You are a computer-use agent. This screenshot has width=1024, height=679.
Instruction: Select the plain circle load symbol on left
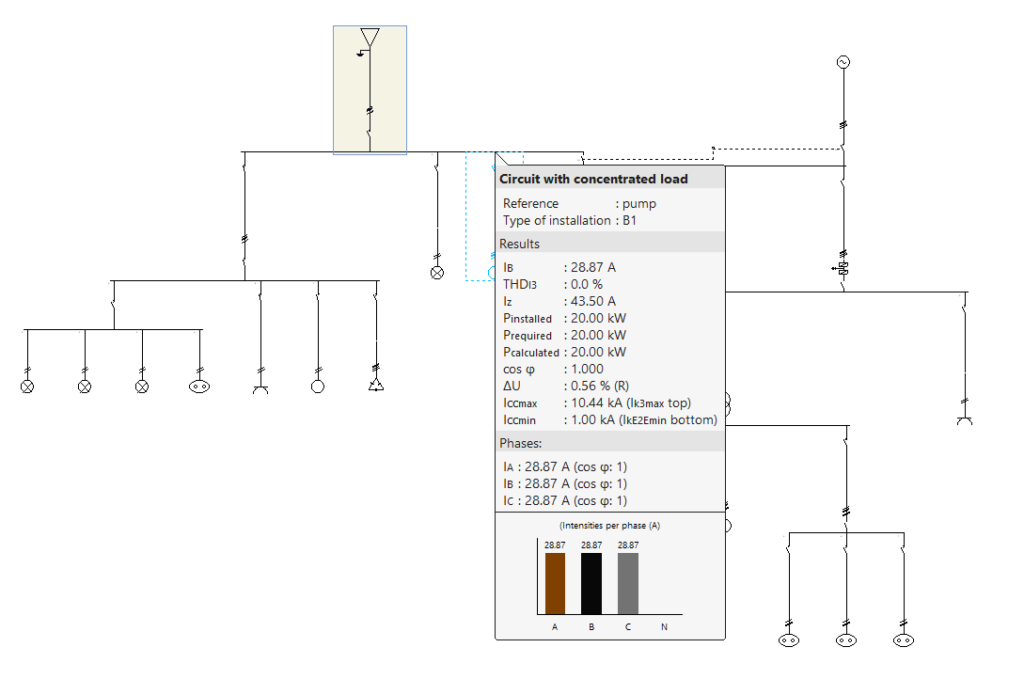[318, 386]
